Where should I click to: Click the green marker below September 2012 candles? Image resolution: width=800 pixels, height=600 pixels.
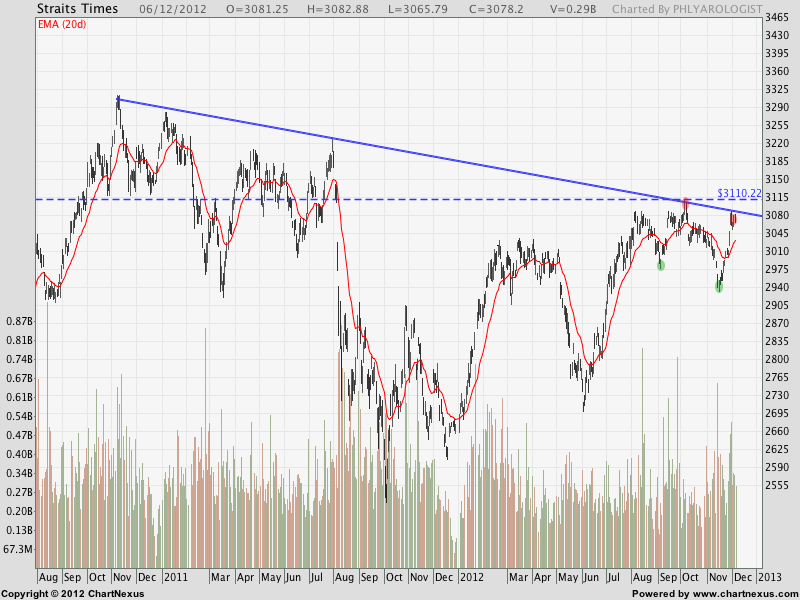tap(661, 265)
